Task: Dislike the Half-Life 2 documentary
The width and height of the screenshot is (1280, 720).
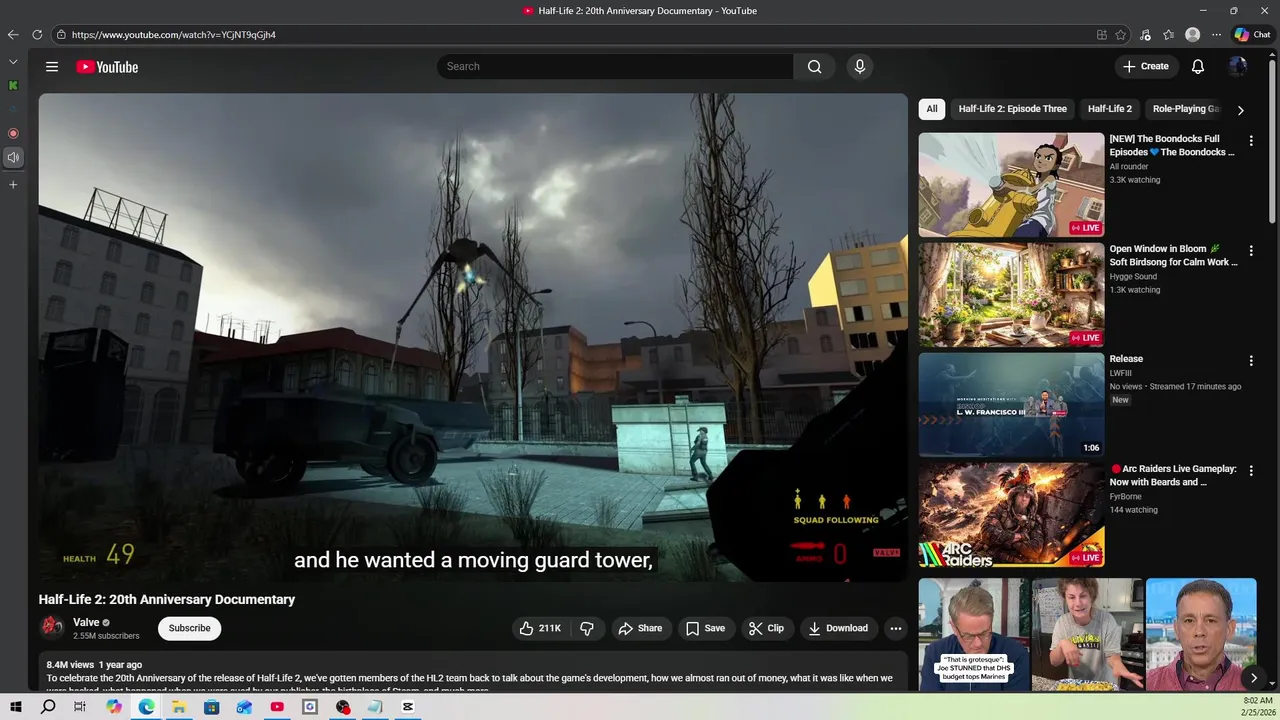Action: [587, 628]
